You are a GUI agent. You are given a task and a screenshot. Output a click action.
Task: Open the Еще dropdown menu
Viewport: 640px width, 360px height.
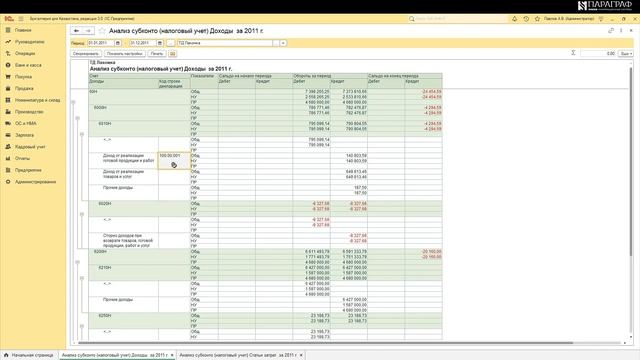tap(626, 53)
